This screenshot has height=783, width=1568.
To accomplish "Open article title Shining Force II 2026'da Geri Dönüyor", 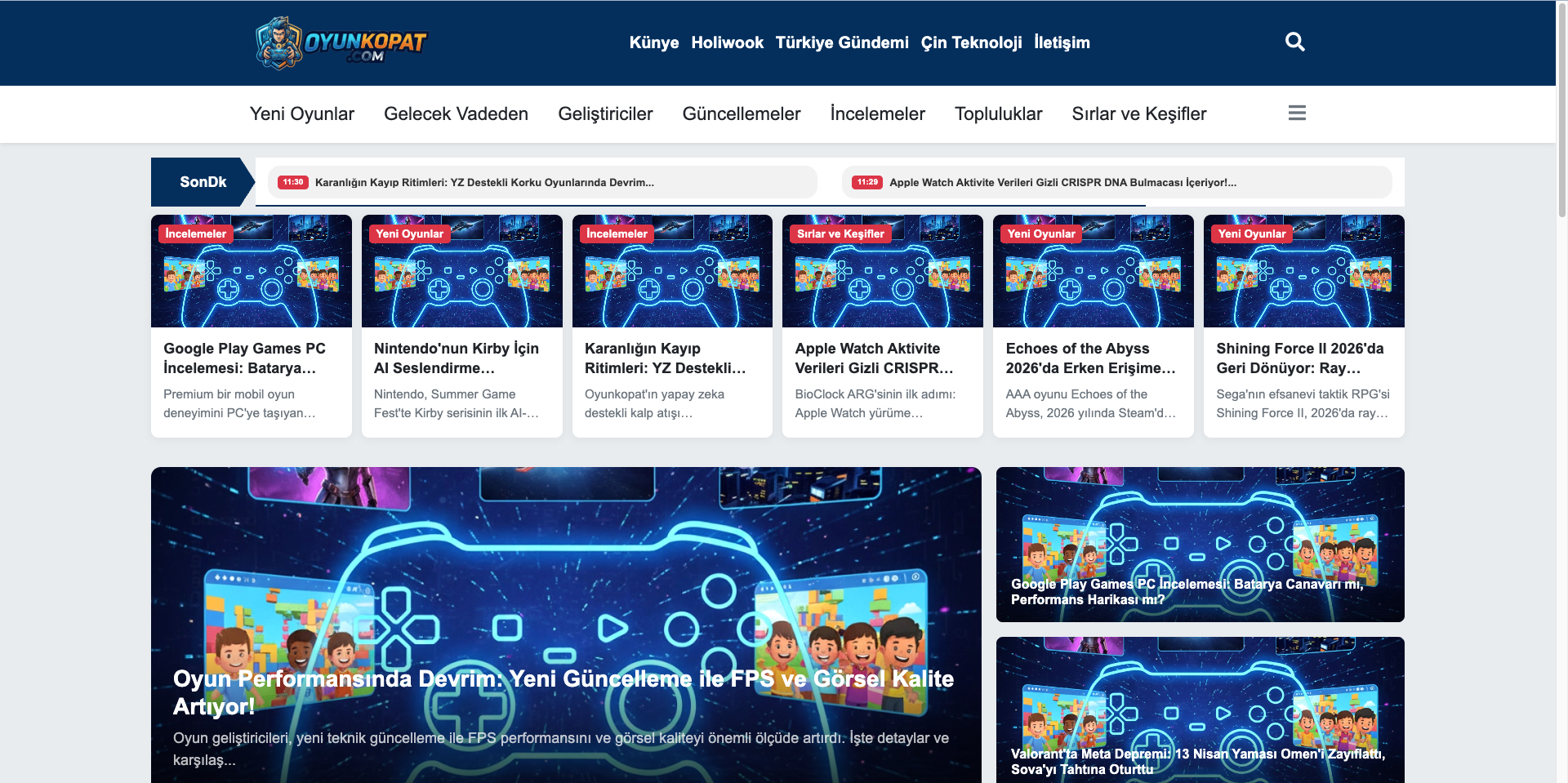I will click(1300, 358).
